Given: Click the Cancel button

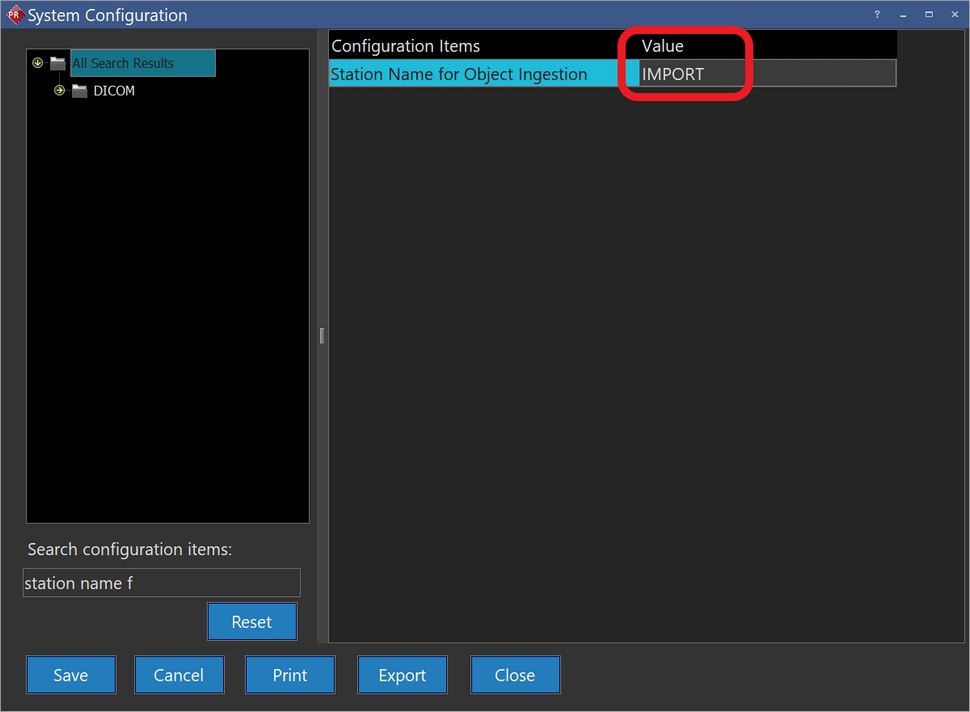Looking at the screenshot, I should [x=179, y=675].
